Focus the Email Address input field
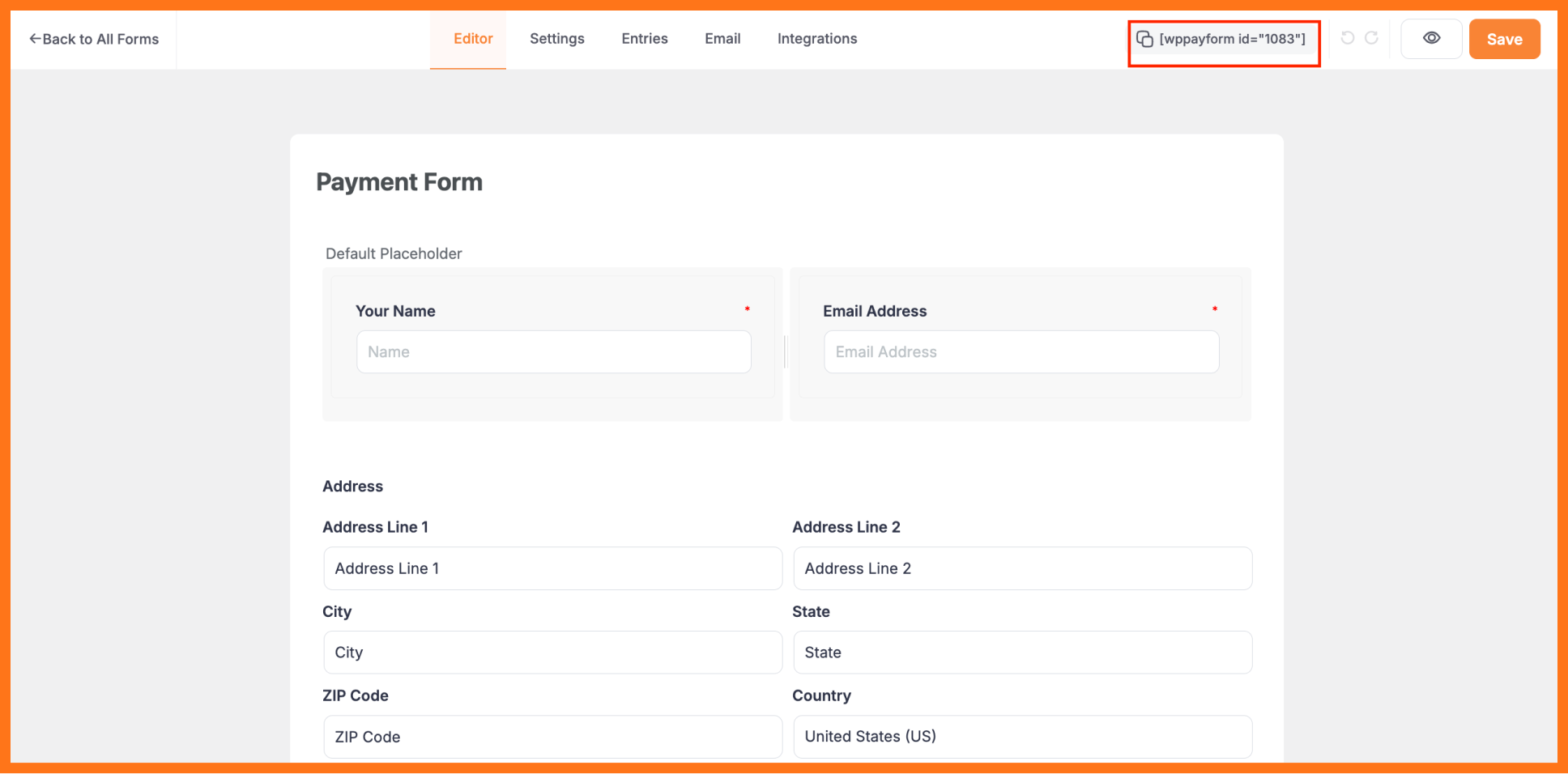 (1020, 352)
